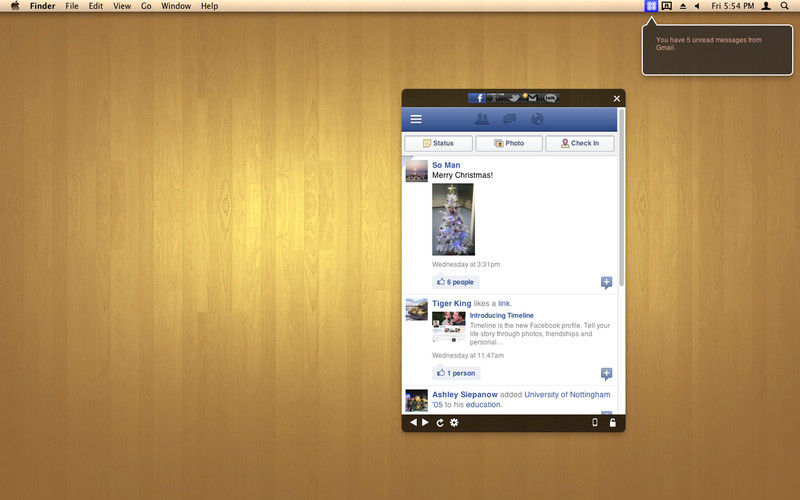Open Spotlight search magnifier
Viewport: 800px width, 500px height.
tap(784, 6)
